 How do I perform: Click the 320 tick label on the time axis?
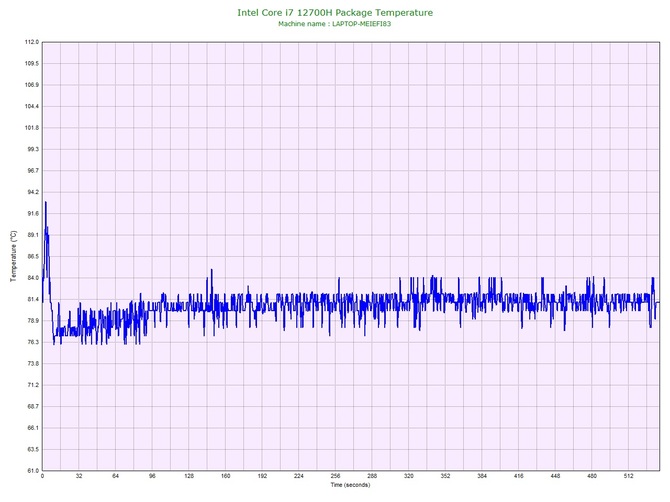point(409,476)
